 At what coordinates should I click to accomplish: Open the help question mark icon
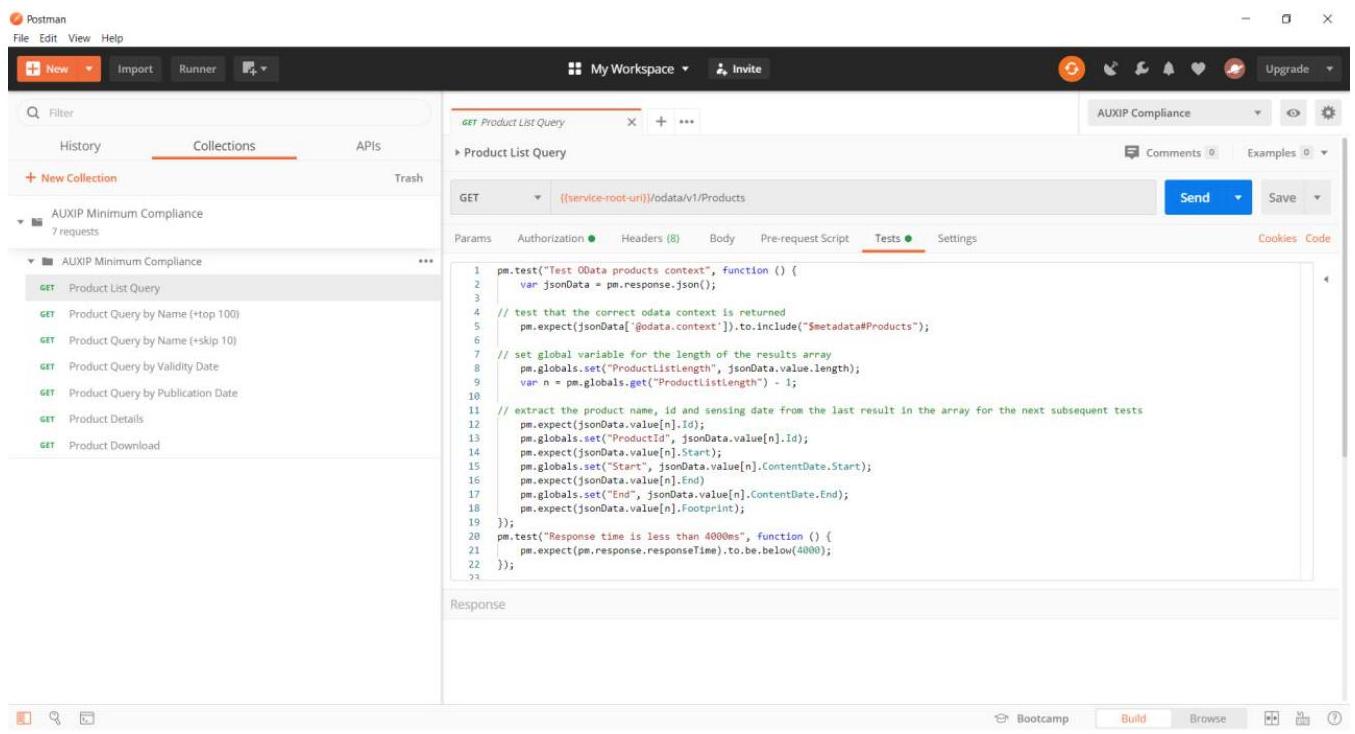click(1333, 718)
